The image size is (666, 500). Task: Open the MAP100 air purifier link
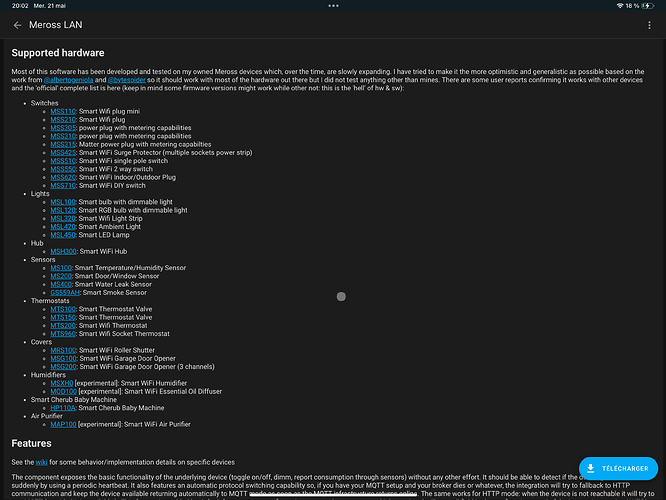(x=63, y=424)
